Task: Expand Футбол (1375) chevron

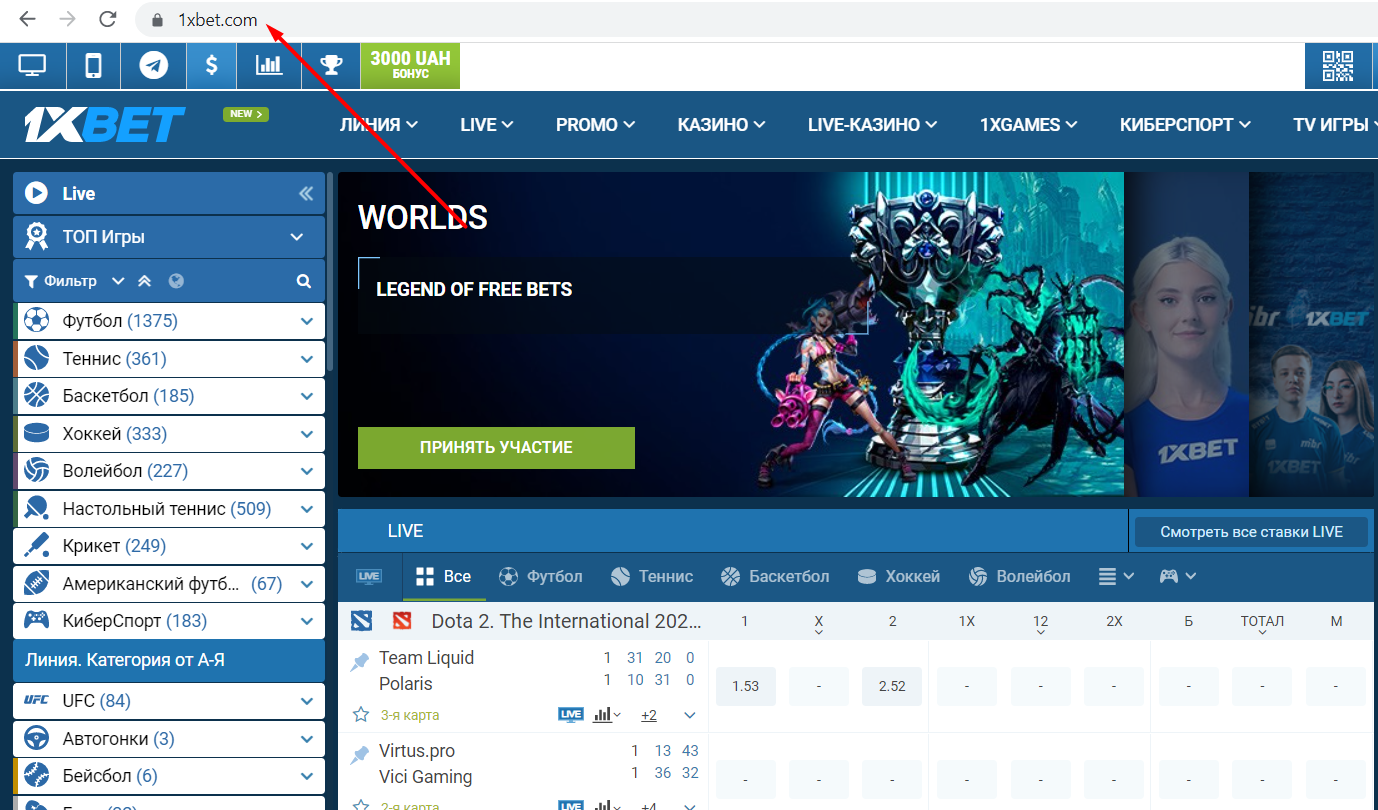Action: coord(307,321)
